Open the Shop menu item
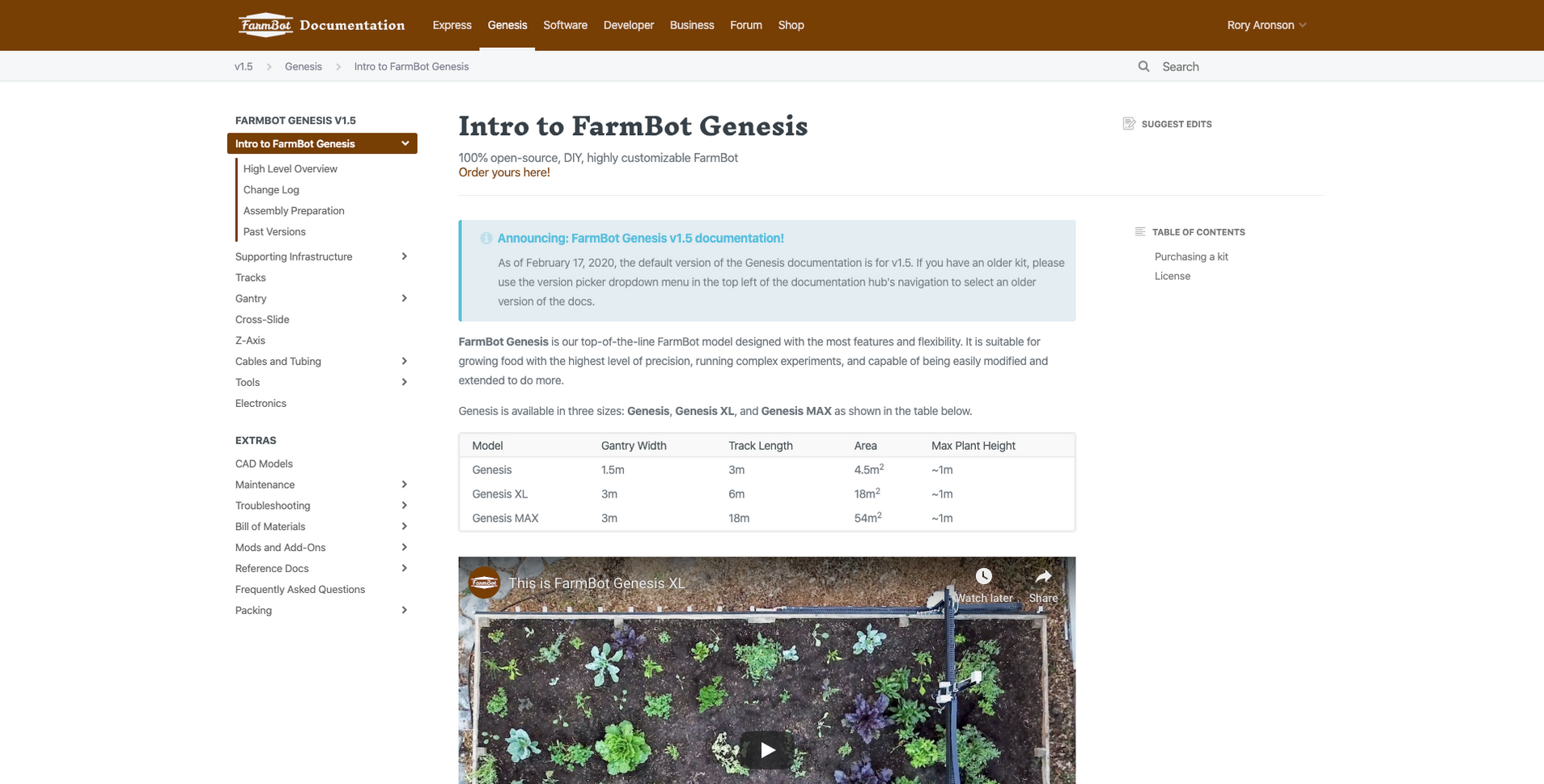Image resolution: width=1544 pixels, height=784 pixels. coord(791,25)
